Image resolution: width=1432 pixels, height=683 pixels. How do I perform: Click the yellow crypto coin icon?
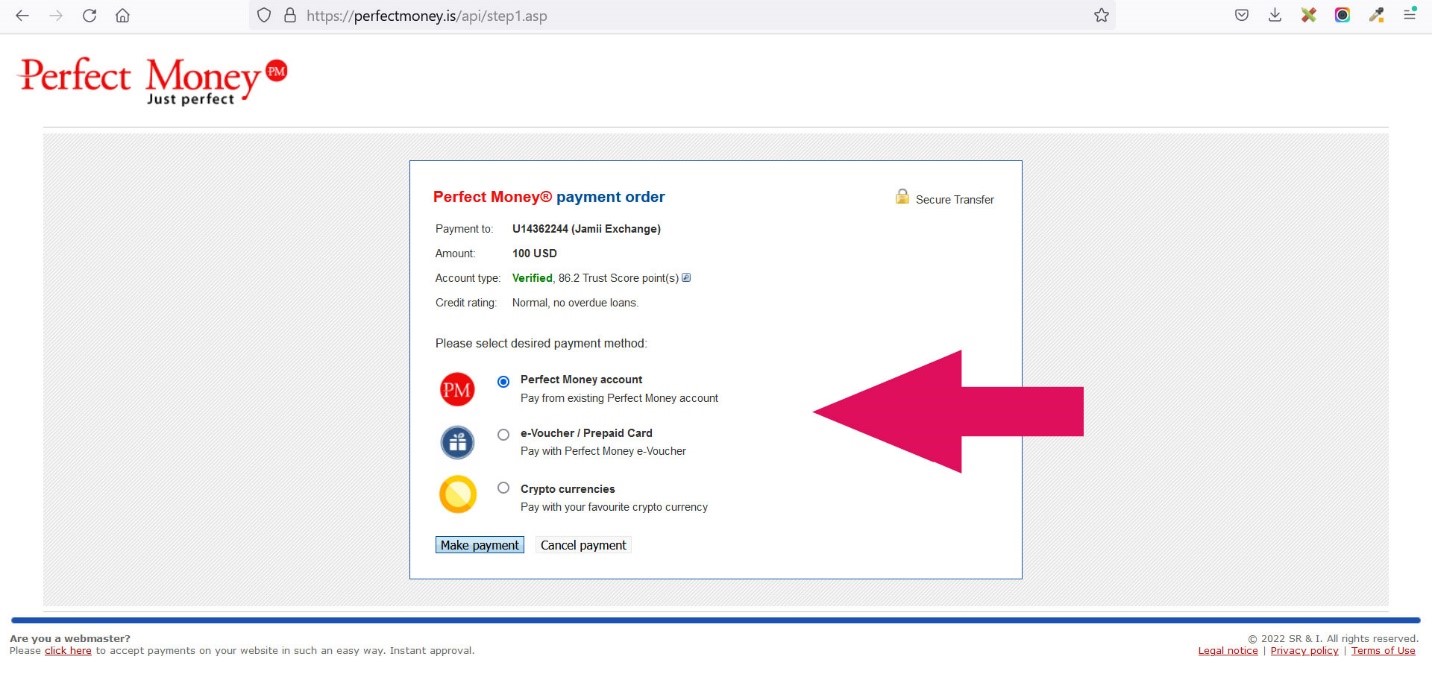pos(457,495)
